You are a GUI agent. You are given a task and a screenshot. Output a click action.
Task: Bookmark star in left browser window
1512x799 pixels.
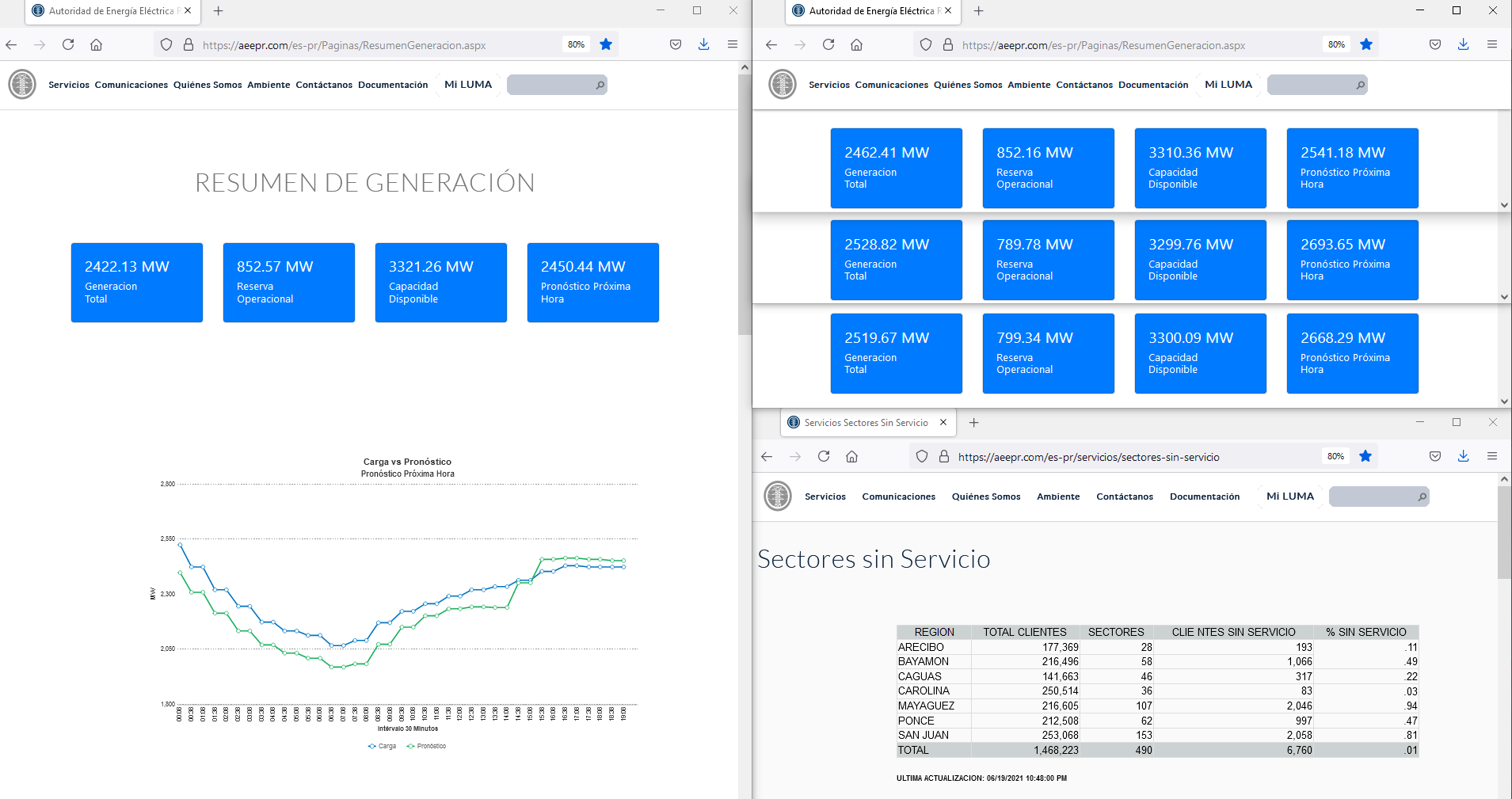click(606, 44)
